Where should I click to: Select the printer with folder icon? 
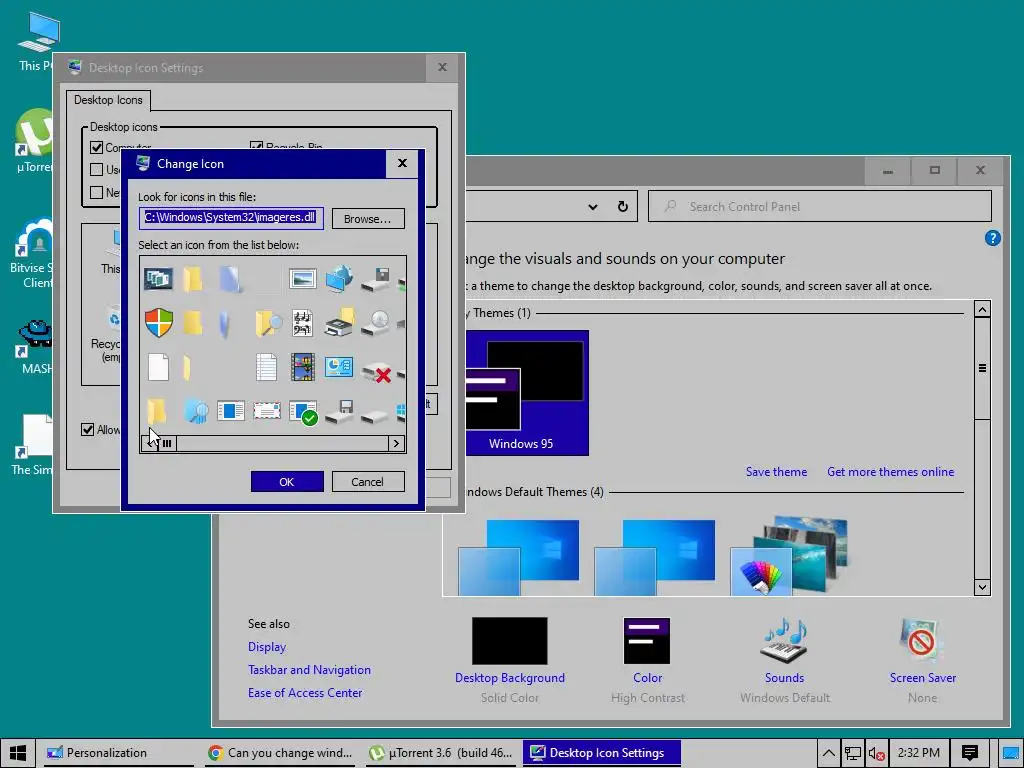click(339, 322)
